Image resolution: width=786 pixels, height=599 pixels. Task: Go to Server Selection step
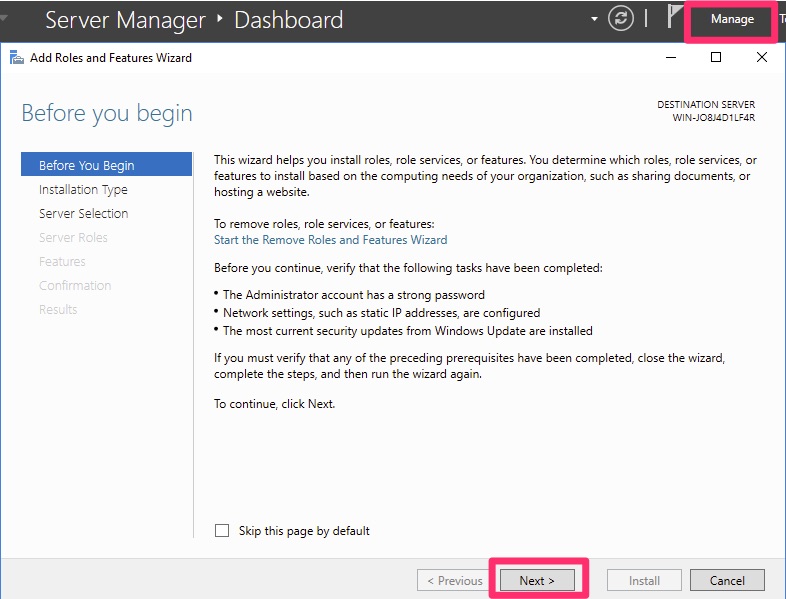click(x=84, y=214)
